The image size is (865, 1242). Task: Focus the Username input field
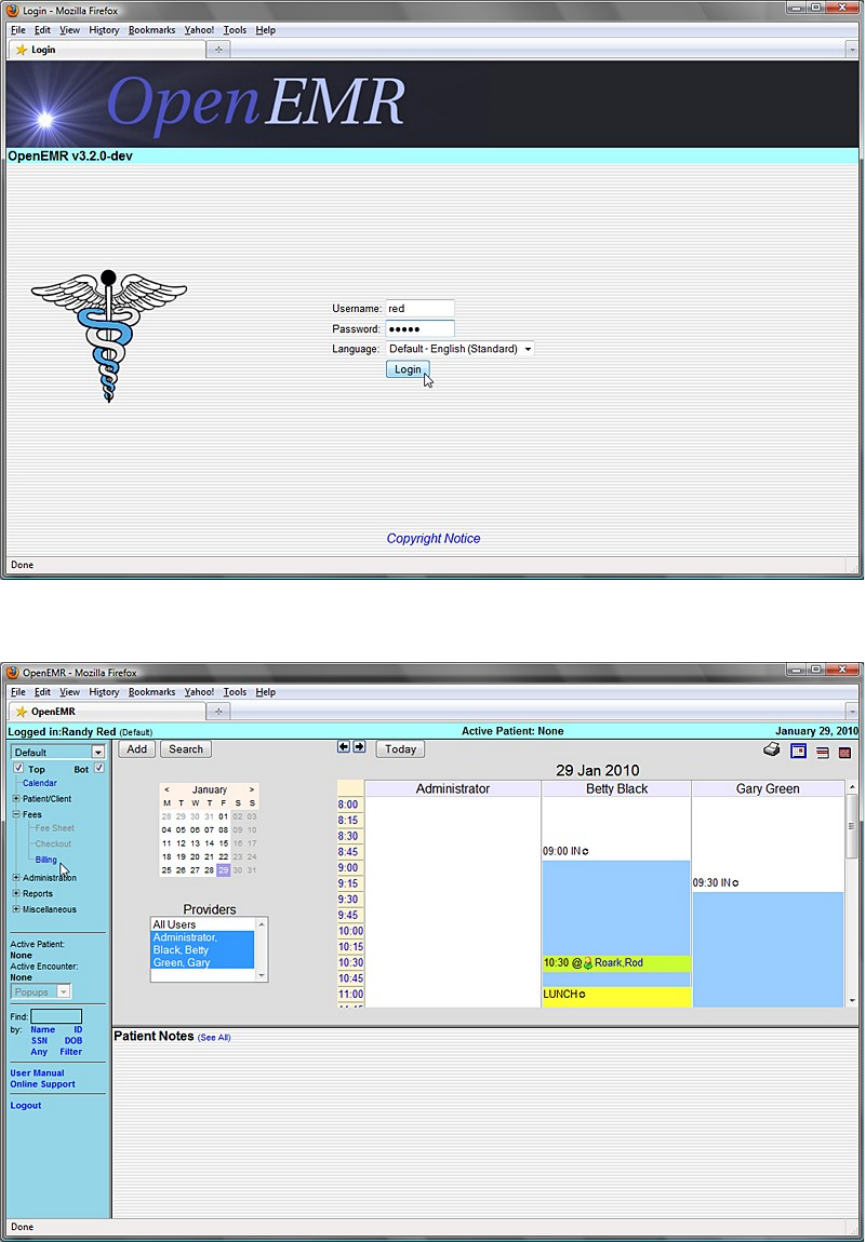point(420,309)
